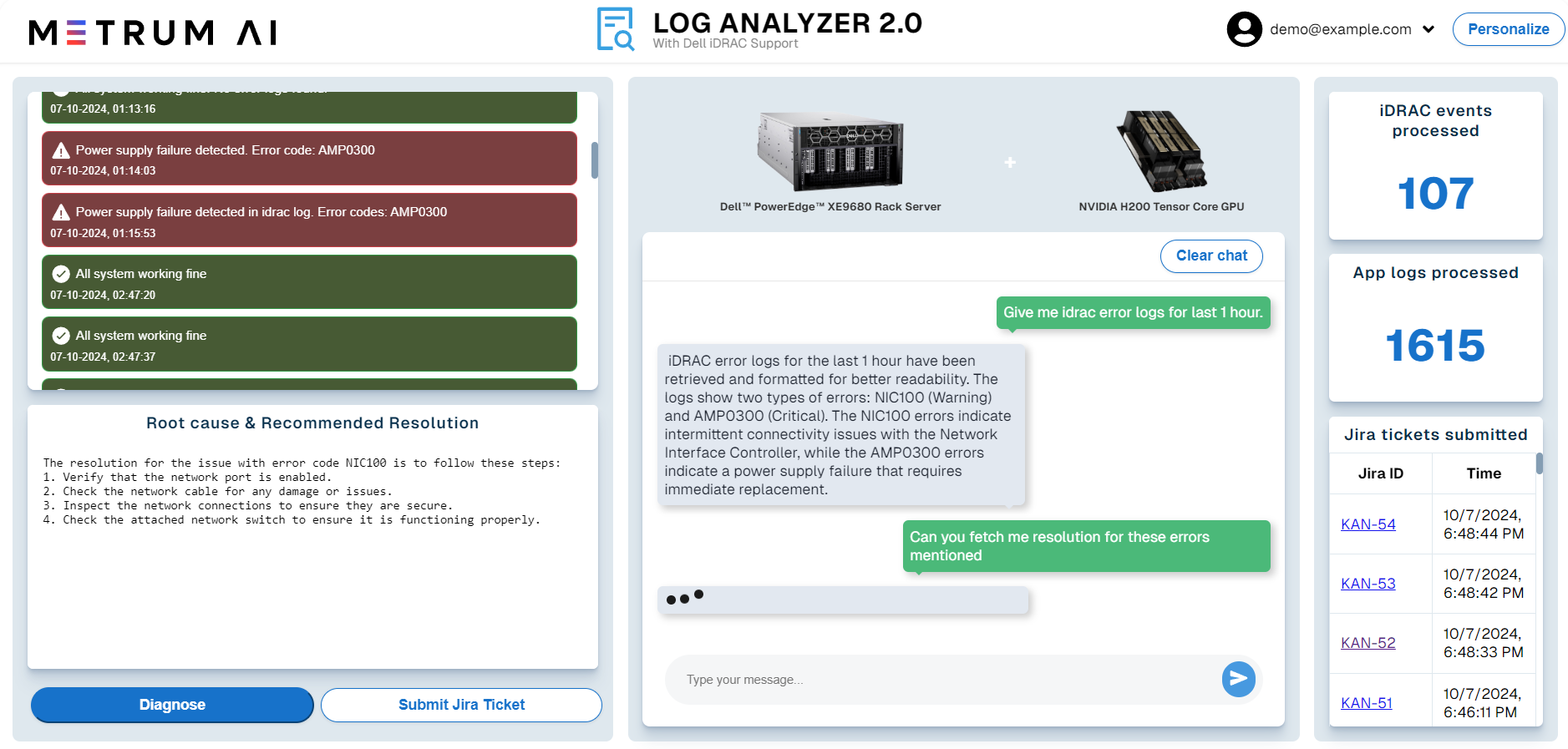The height and width of the screenshot is (749, 1568).
Task: Click the Time column header
Action: (x=1484, y=473)
